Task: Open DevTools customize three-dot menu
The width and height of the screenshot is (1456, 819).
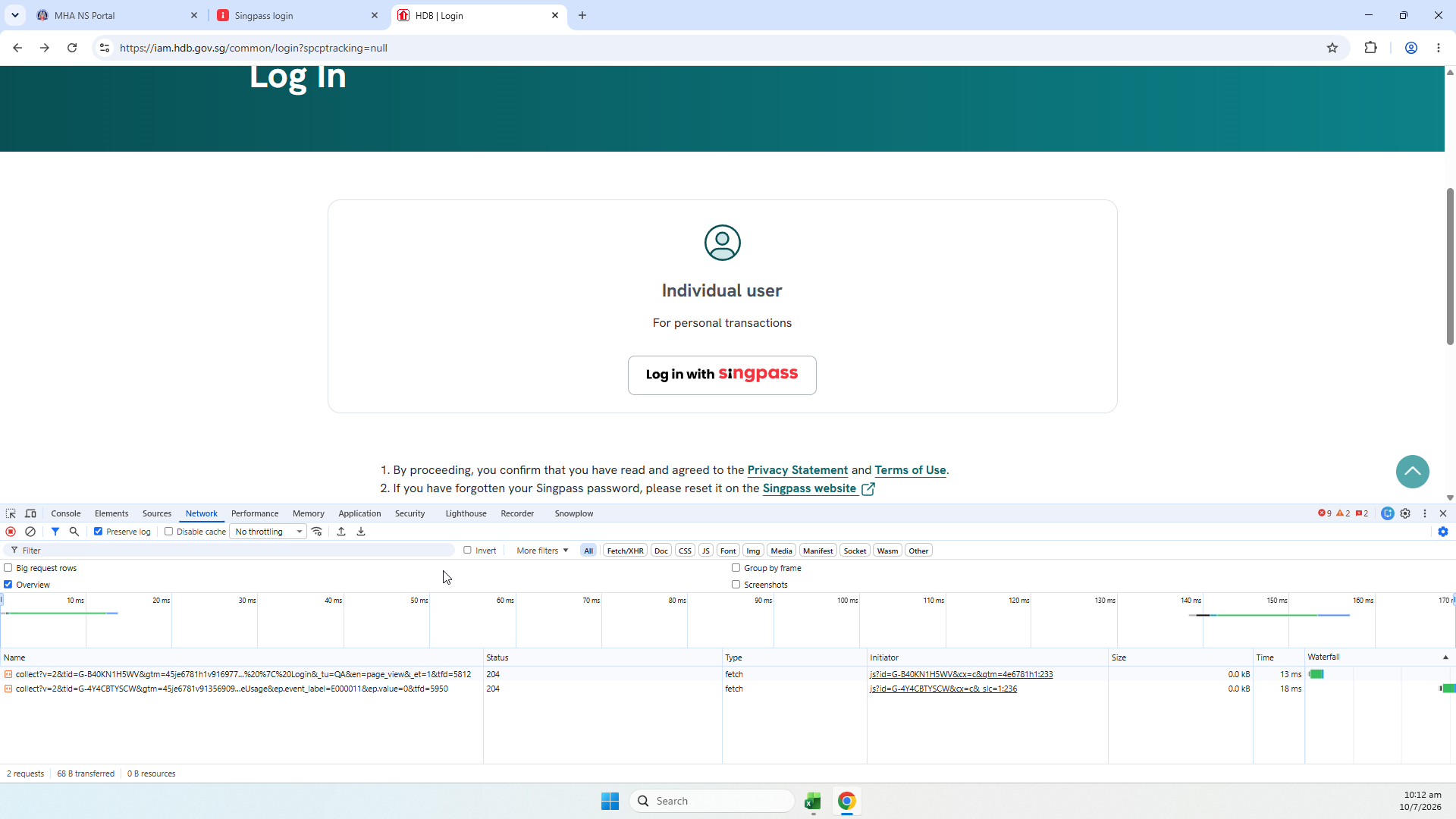Action: pyautogui.click(x=1425, y=513)
